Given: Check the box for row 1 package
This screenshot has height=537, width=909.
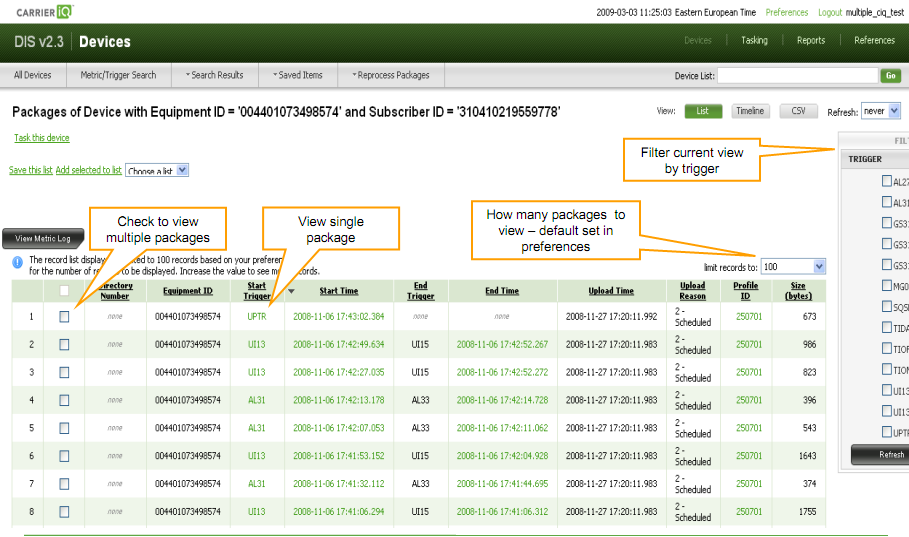Looking at the screenshot, I should coord(64,316).
